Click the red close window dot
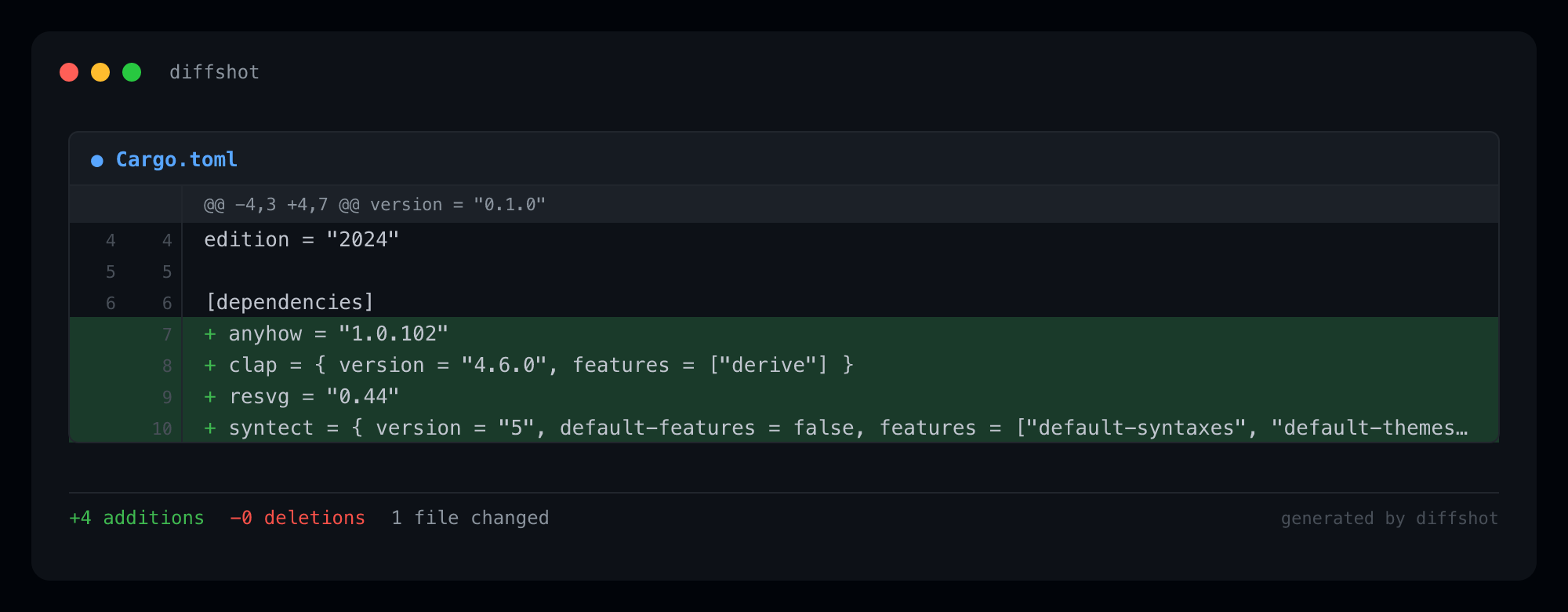Image resolution: width=1568 pixels, height=612 pixels. 69,72
